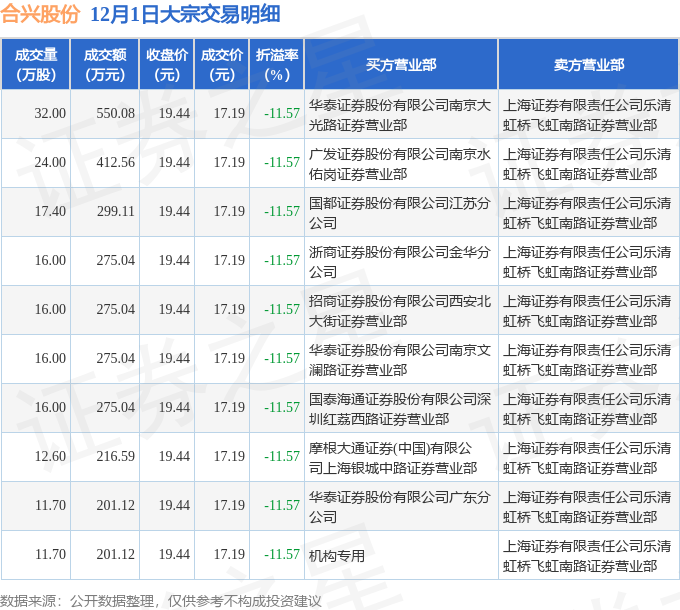This screenshot has height=610, width=680.
Task: Select the 广发证券南京水佑岗证券营业部 buyer cell
Action: coord(400,163)
